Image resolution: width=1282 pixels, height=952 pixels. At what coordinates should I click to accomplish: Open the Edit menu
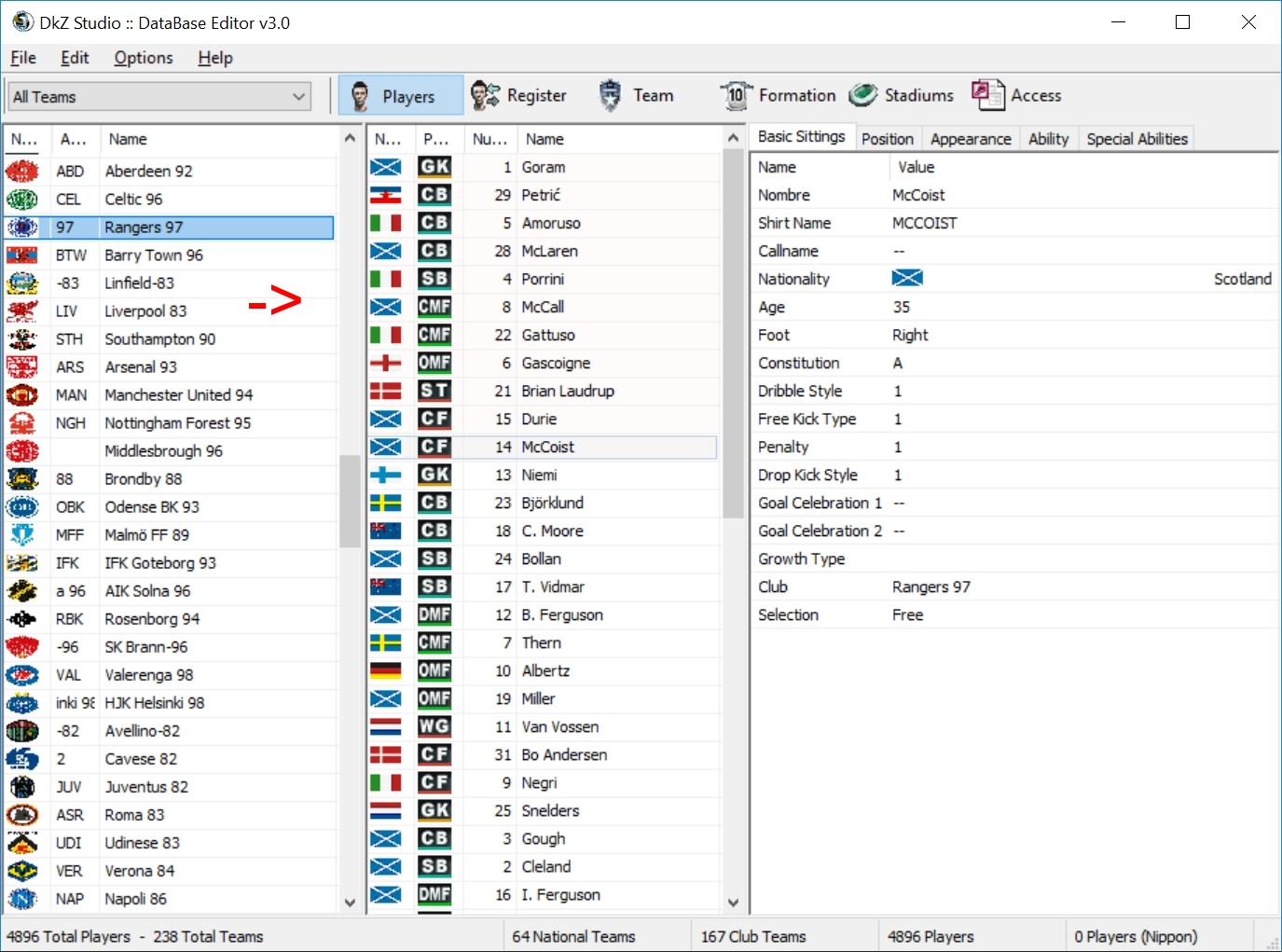(75, 58)
